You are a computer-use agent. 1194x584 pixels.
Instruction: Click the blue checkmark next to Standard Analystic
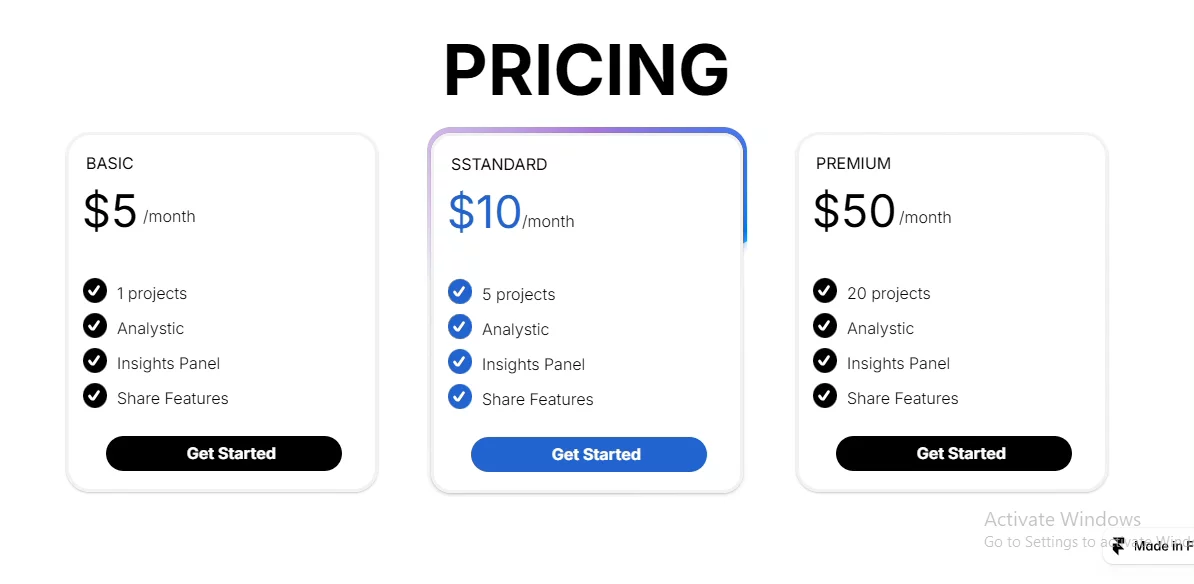point(460,327)
